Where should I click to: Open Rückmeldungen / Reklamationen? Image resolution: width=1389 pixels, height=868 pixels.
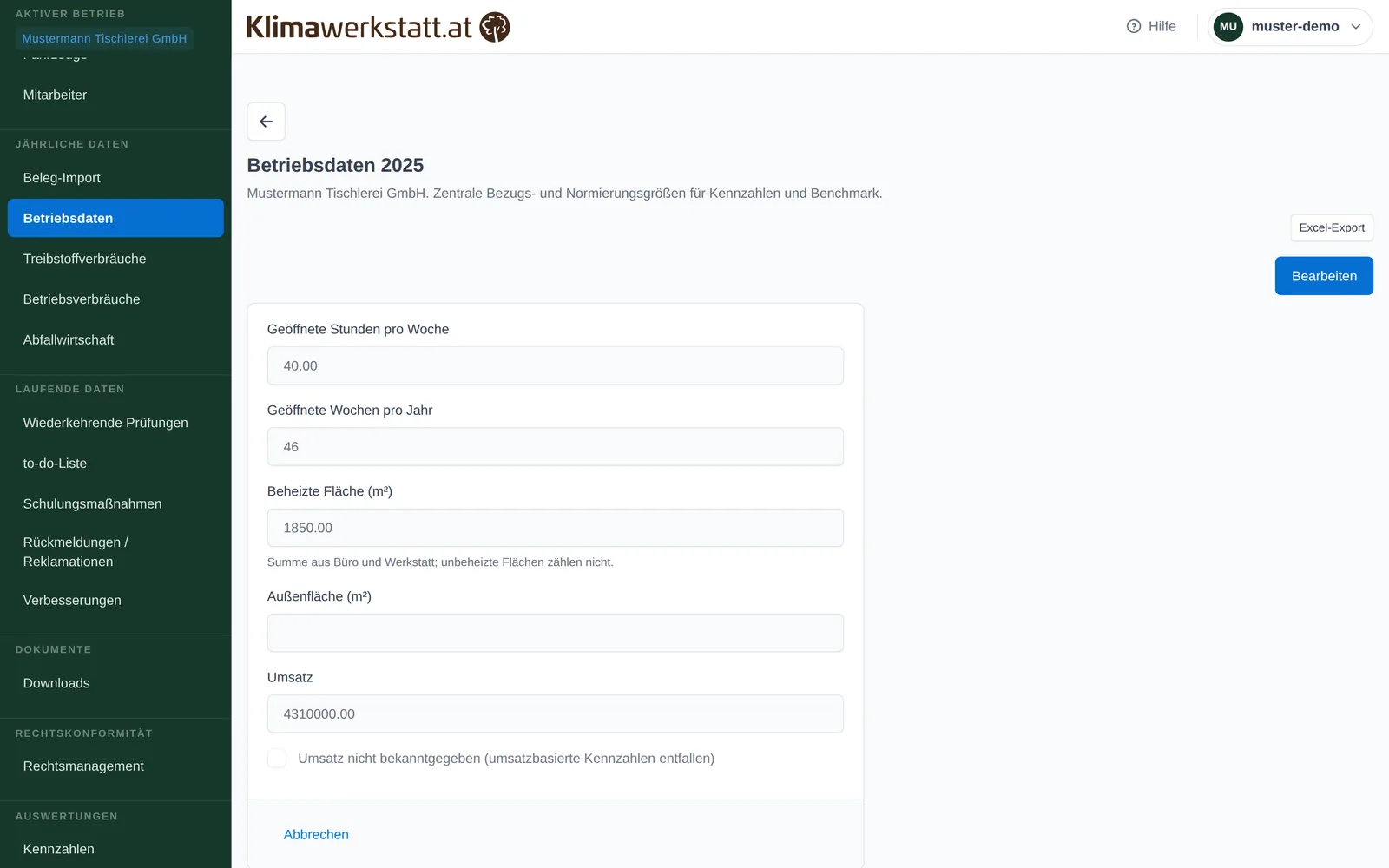pyautogui.click(x=115, y=552)
